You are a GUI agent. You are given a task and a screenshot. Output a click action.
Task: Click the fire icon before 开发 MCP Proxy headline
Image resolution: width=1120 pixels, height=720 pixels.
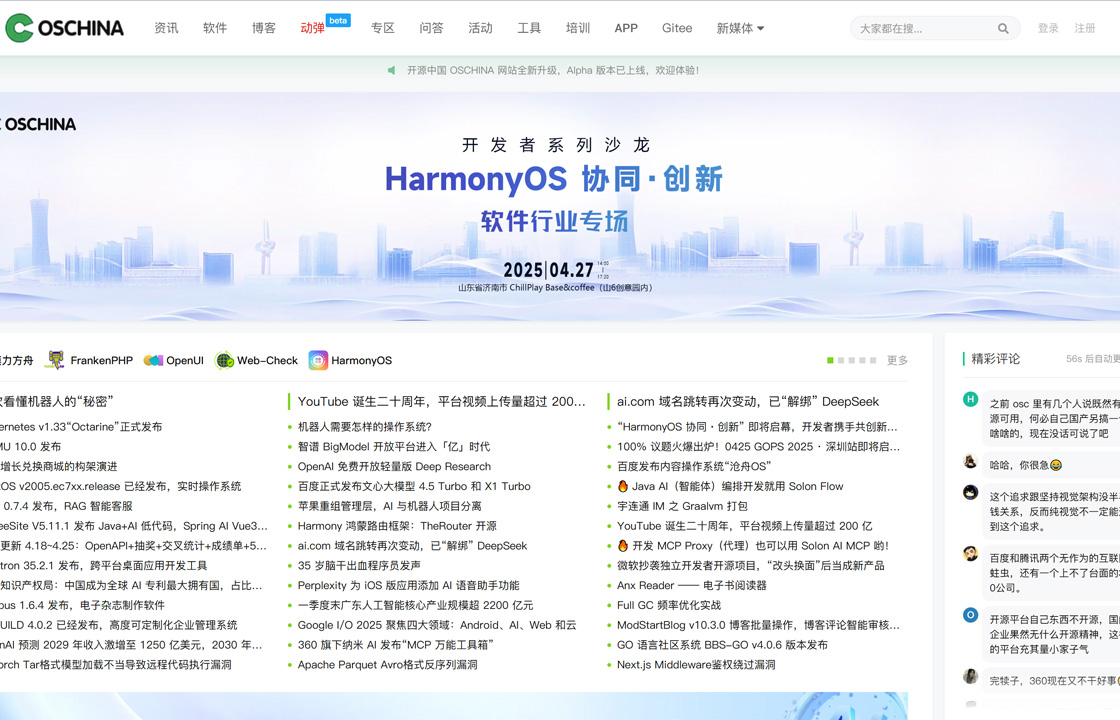(x=623, y=546)
